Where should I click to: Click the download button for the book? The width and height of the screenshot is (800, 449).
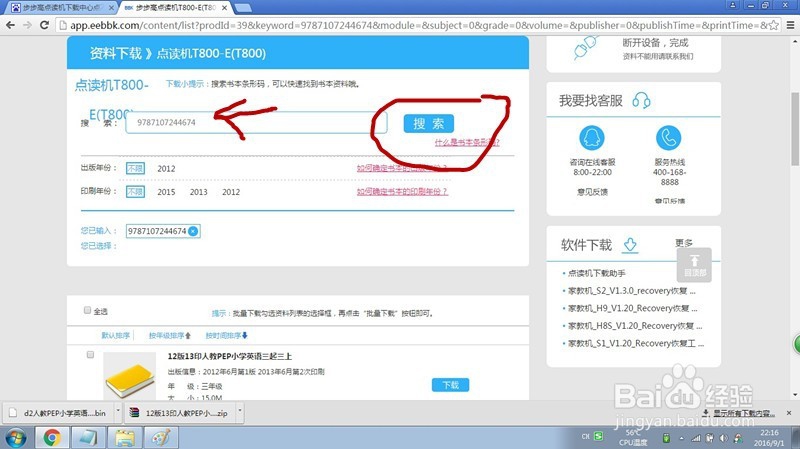click(450, 385)
